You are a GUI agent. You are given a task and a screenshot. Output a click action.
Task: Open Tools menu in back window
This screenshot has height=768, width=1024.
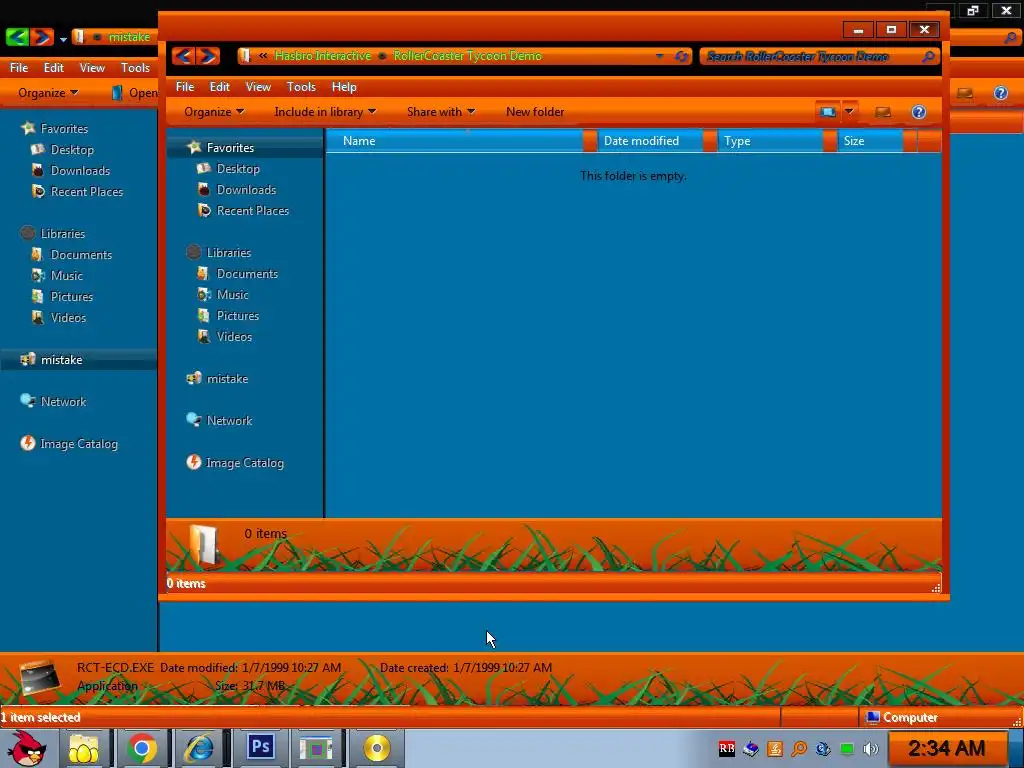pos(135,68)
